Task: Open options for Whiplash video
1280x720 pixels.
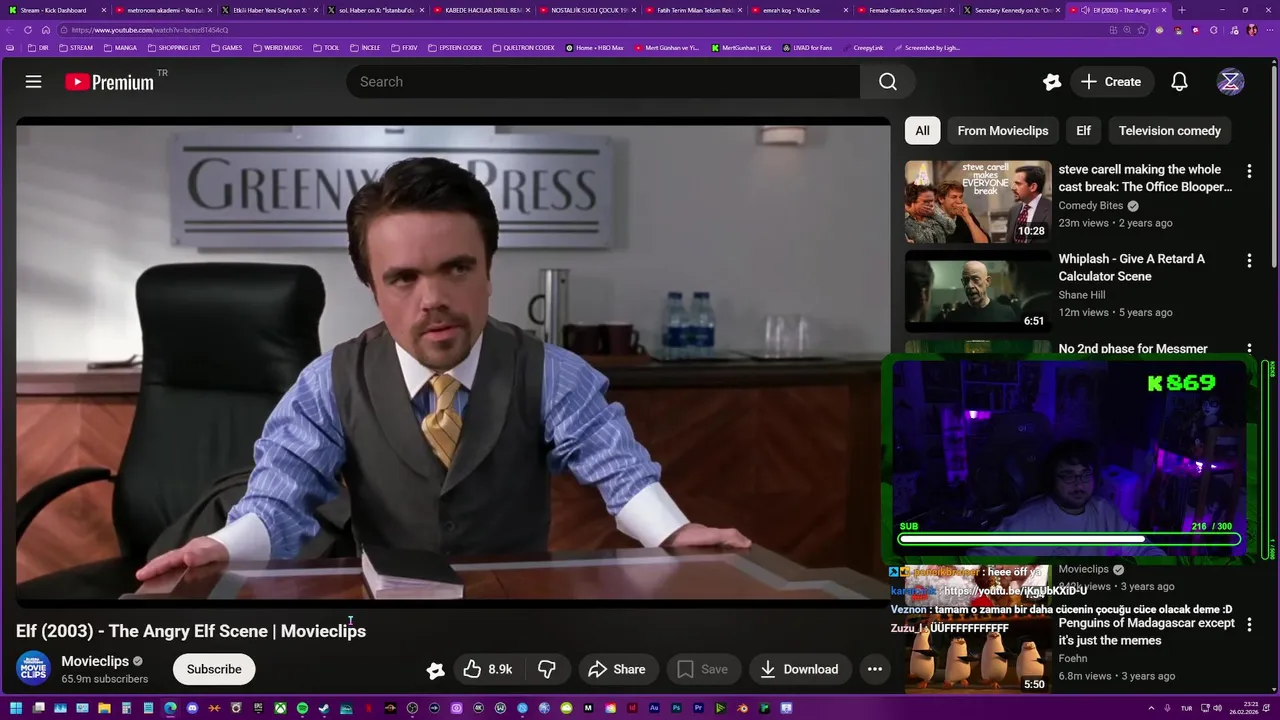Action: (1249, 261)
